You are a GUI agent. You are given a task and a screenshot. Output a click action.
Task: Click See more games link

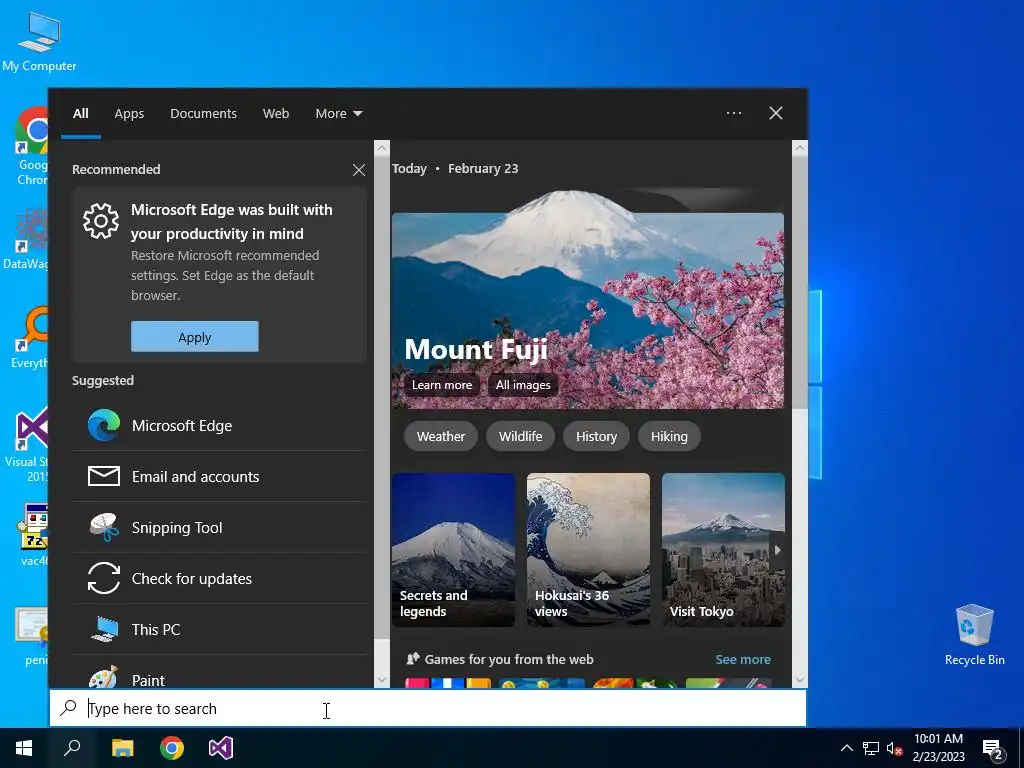pos(743,660)
